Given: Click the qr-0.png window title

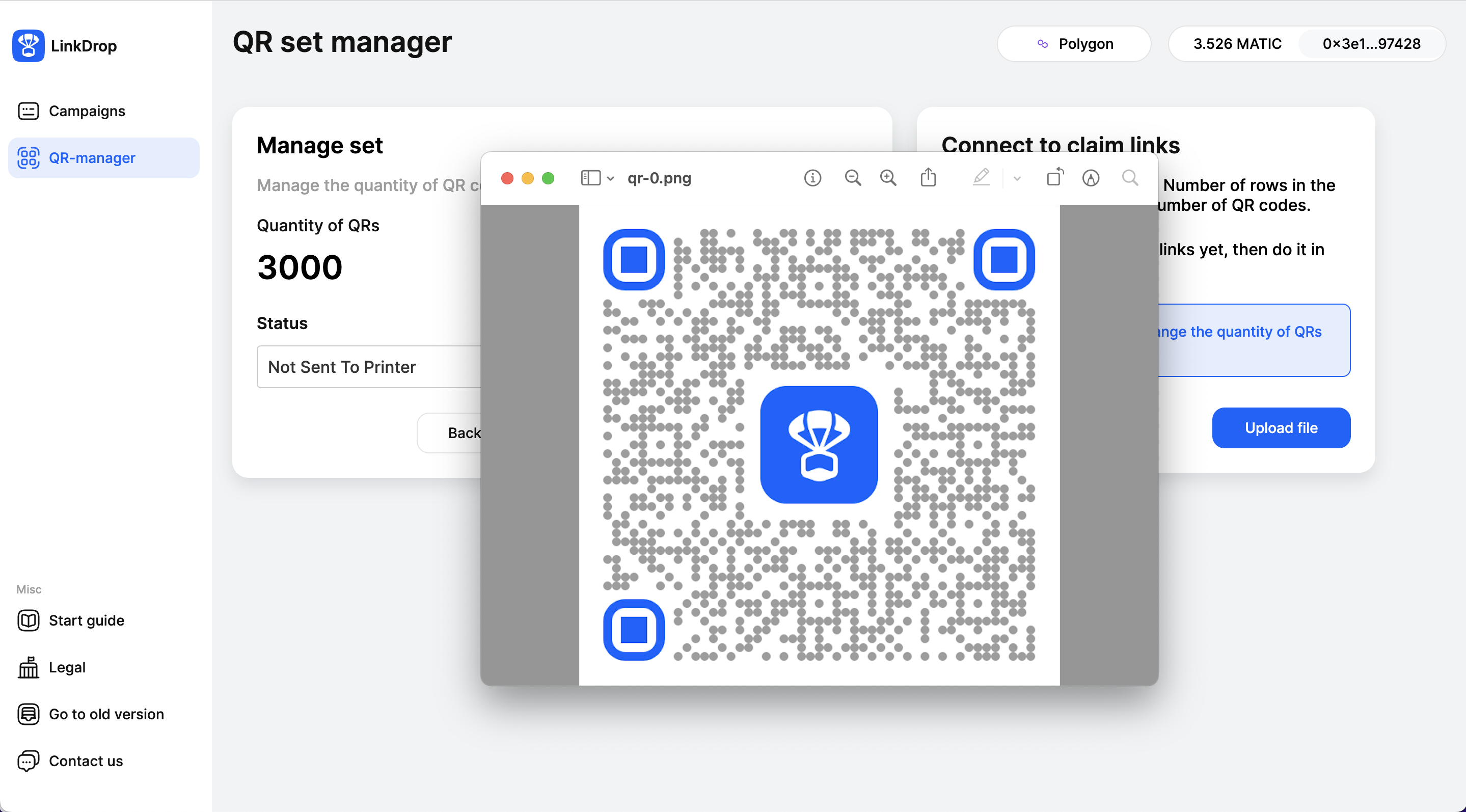Looking at the screenshot, I should tap(659, 178).
